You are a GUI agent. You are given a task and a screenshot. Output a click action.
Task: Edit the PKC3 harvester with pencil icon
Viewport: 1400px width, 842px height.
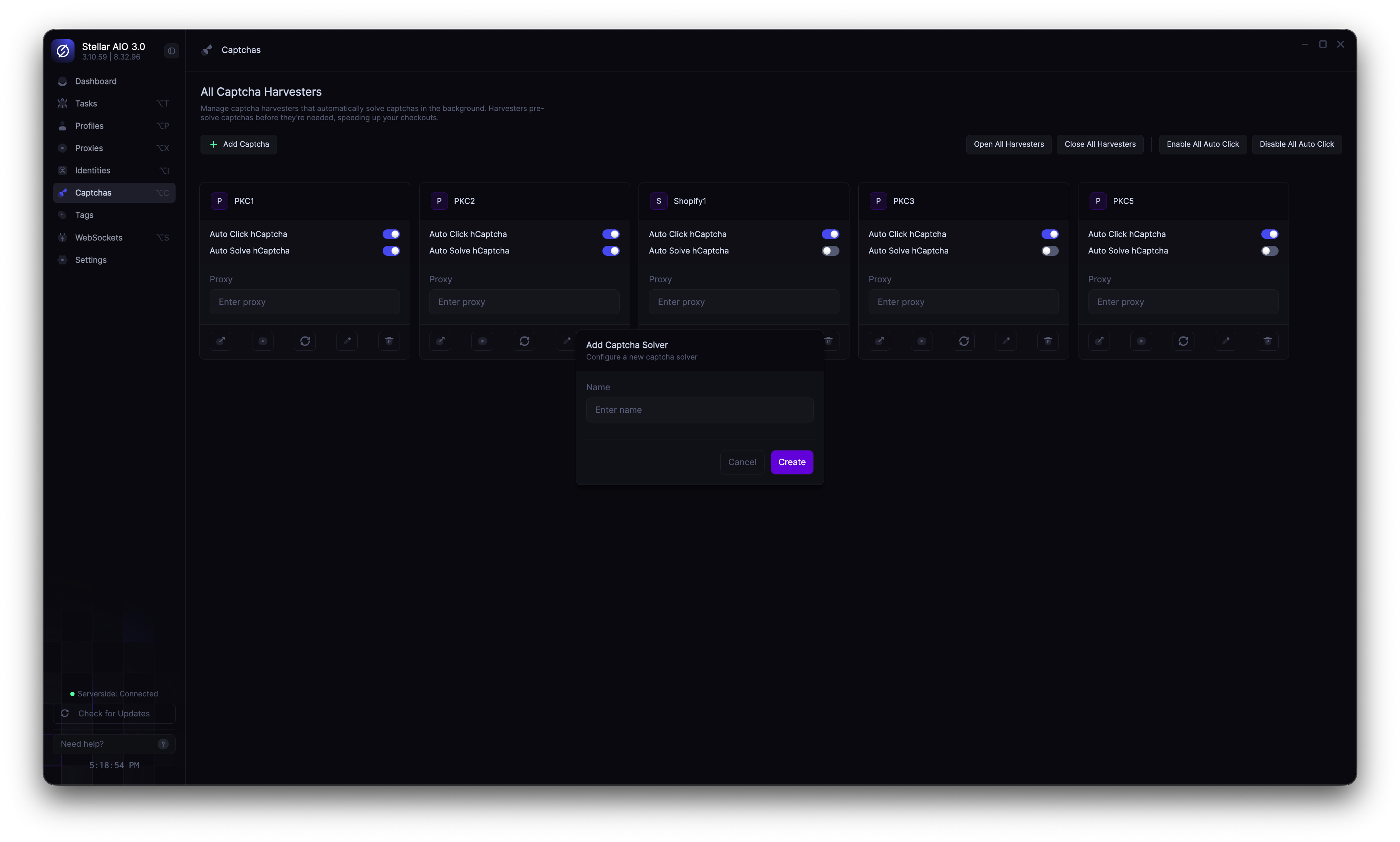pos(1005,341)
